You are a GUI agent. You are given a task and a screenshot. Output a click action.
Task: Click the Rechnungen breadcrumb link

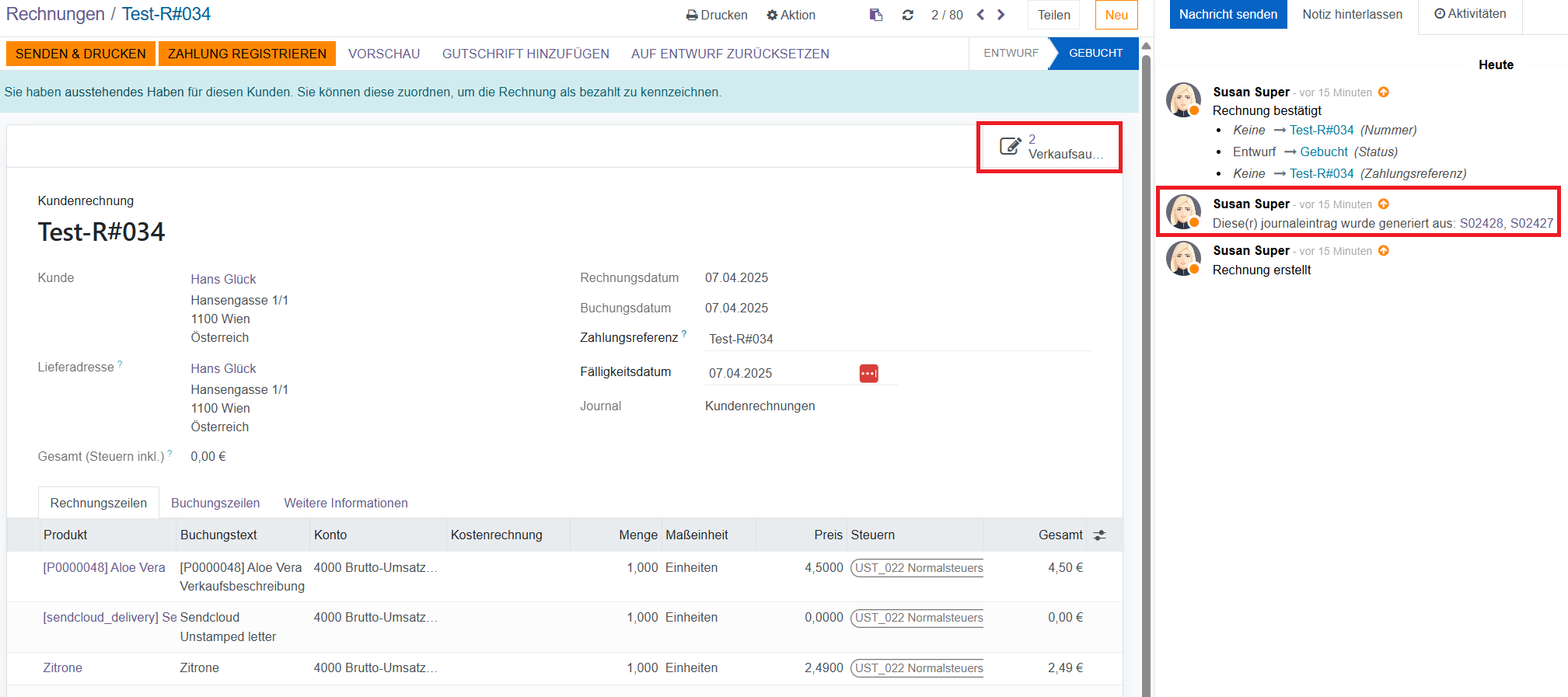(x=55, y=14)
